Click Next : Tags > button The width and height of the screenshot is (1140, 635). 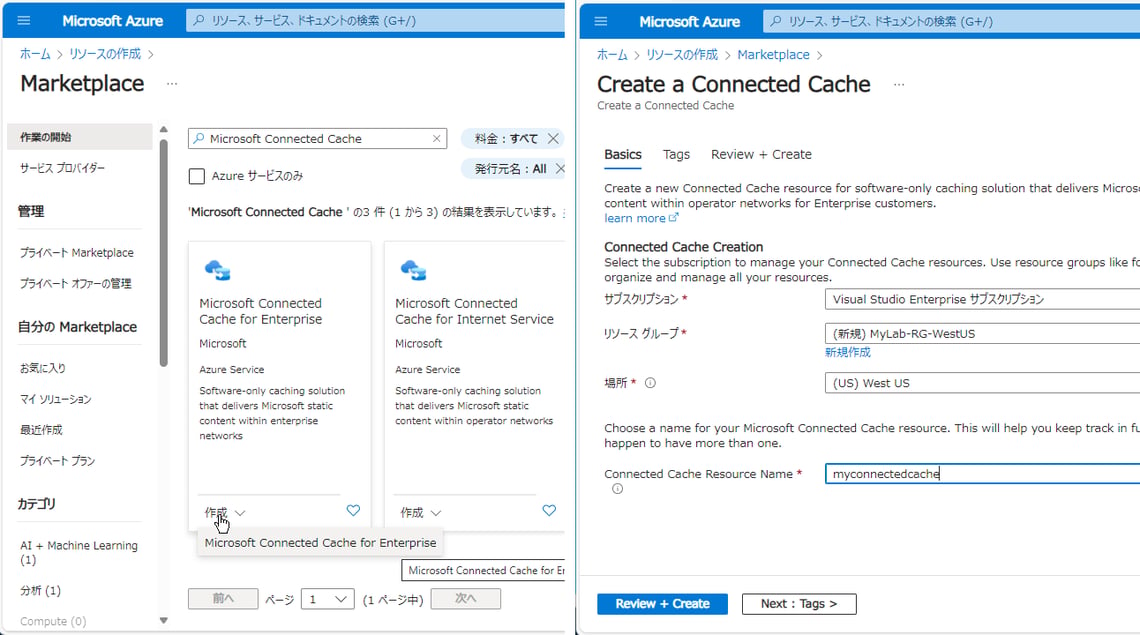[x=799, y=604]
